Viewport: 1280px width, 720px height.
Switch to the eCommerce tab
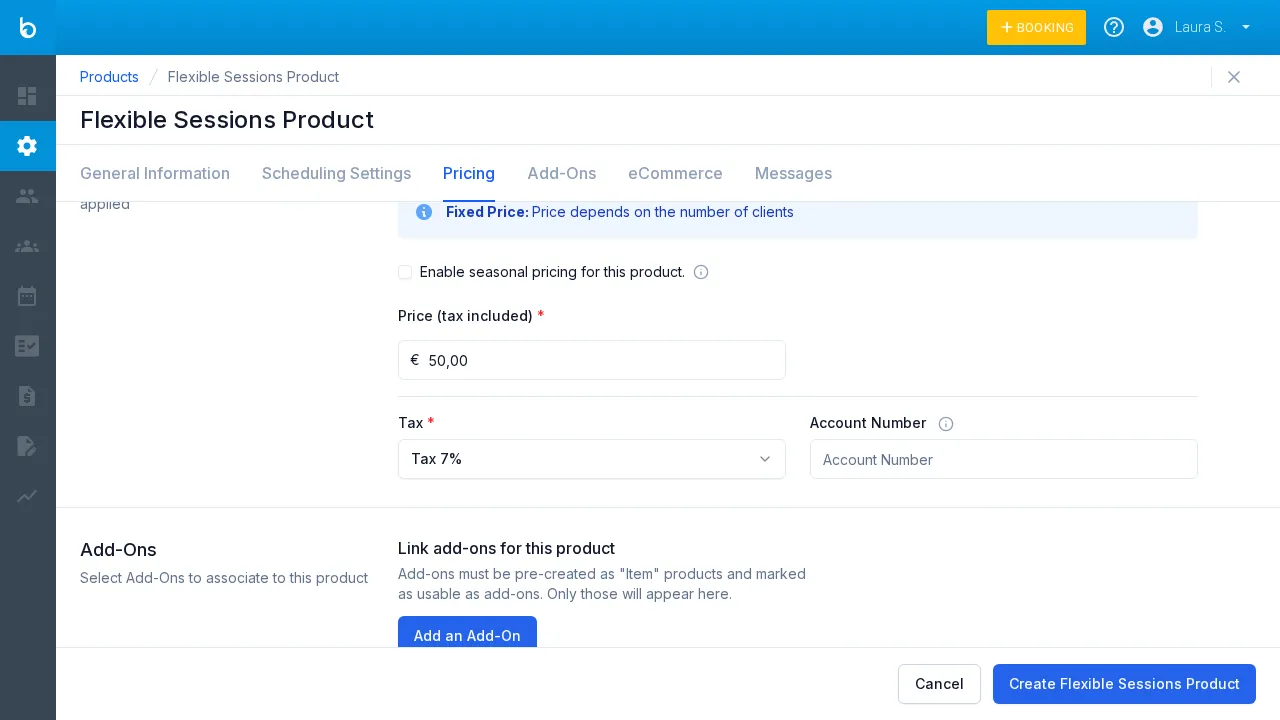[x=675, y=174]
